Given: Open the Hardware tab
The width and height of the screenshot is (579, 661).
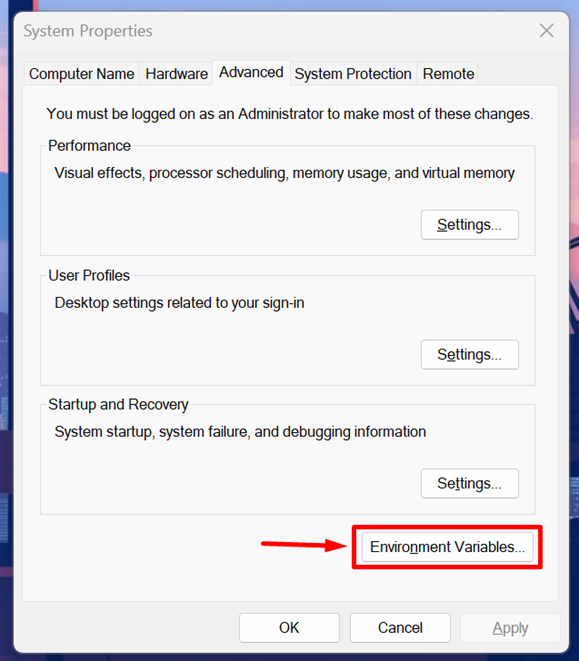Looking at the screenshot, I should [x=176, y=74].
